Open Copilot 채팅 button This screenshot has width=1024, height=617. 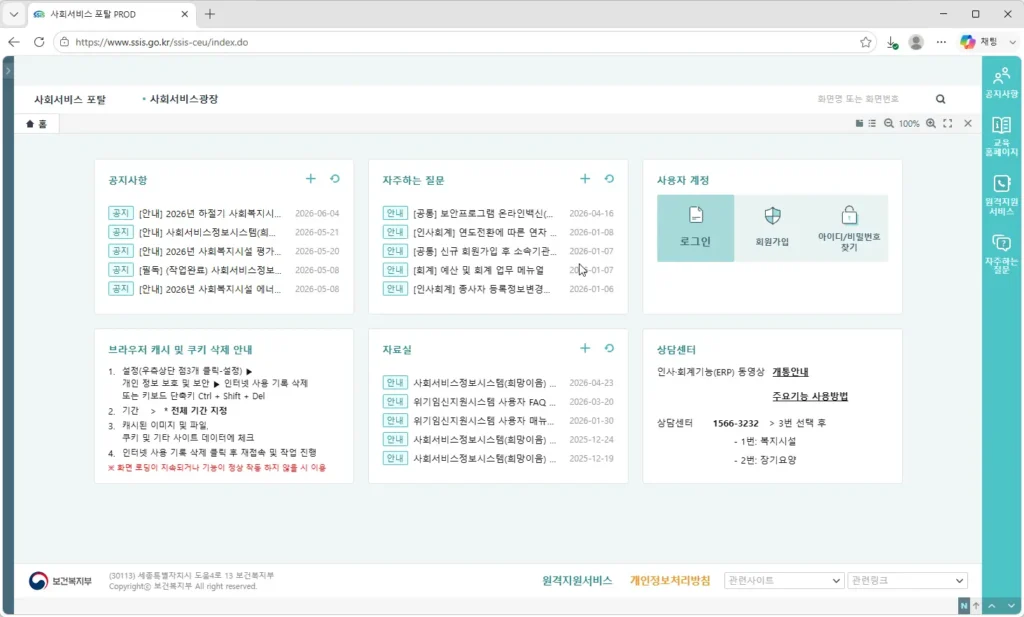[979, 42]
